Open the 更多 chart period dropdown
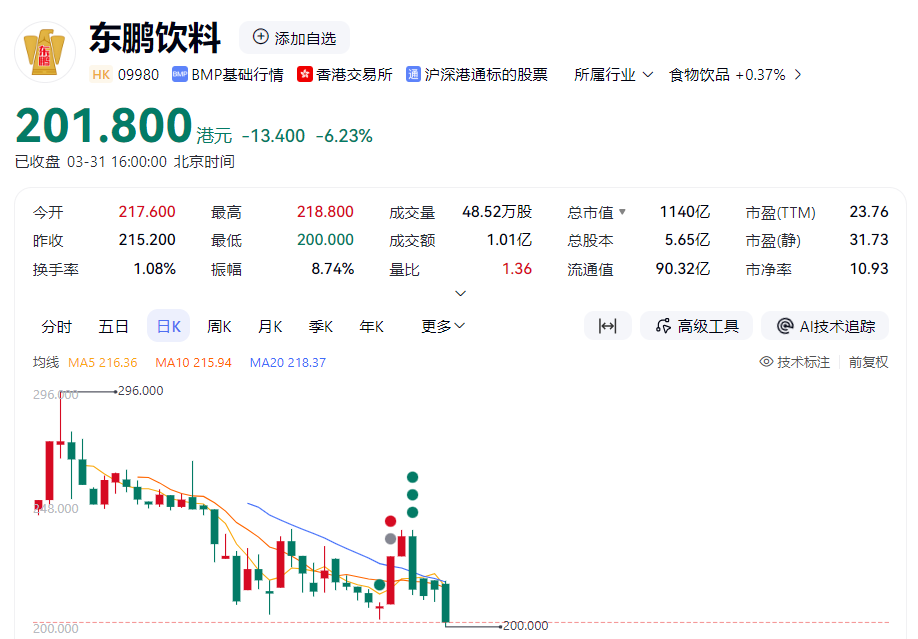Screen dimensions: 918x639 coord(442,326)
